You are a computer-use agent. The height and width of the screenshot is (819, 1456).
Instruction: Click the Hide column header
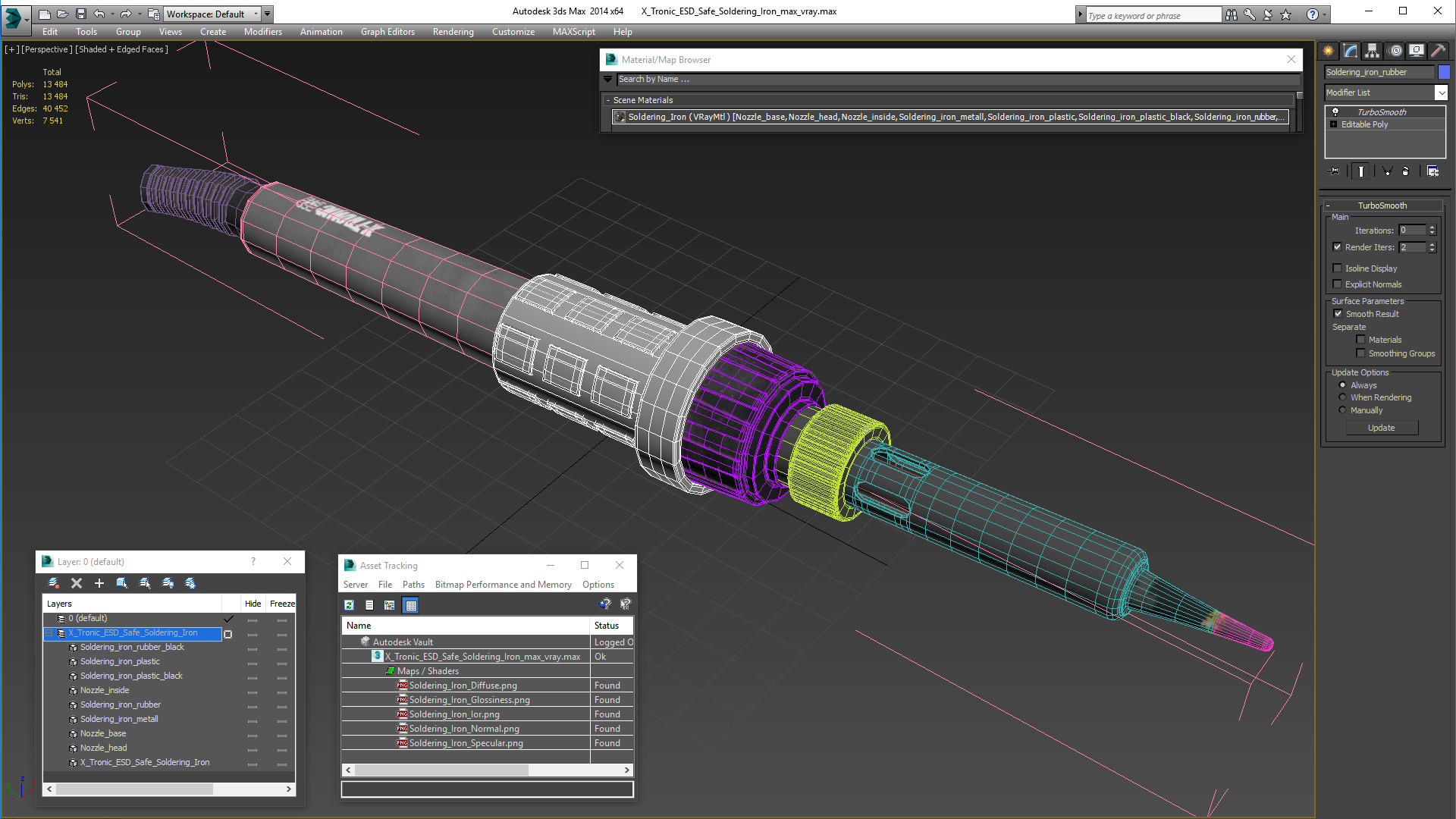[253, 604]
